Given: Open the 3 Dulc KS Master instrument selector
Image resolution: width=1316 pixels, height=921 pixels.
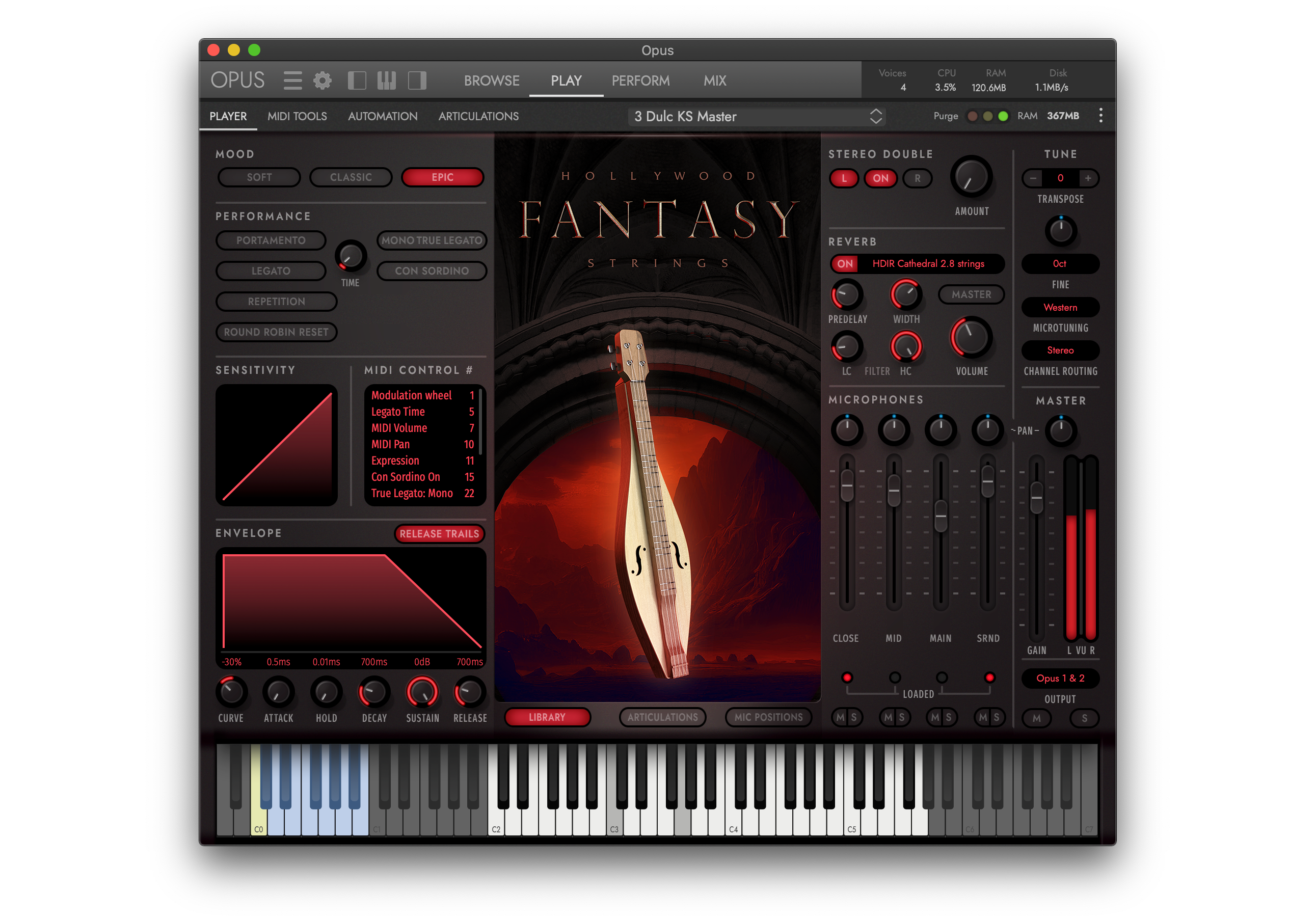Looking at the screenshot, I should point(757,116).
